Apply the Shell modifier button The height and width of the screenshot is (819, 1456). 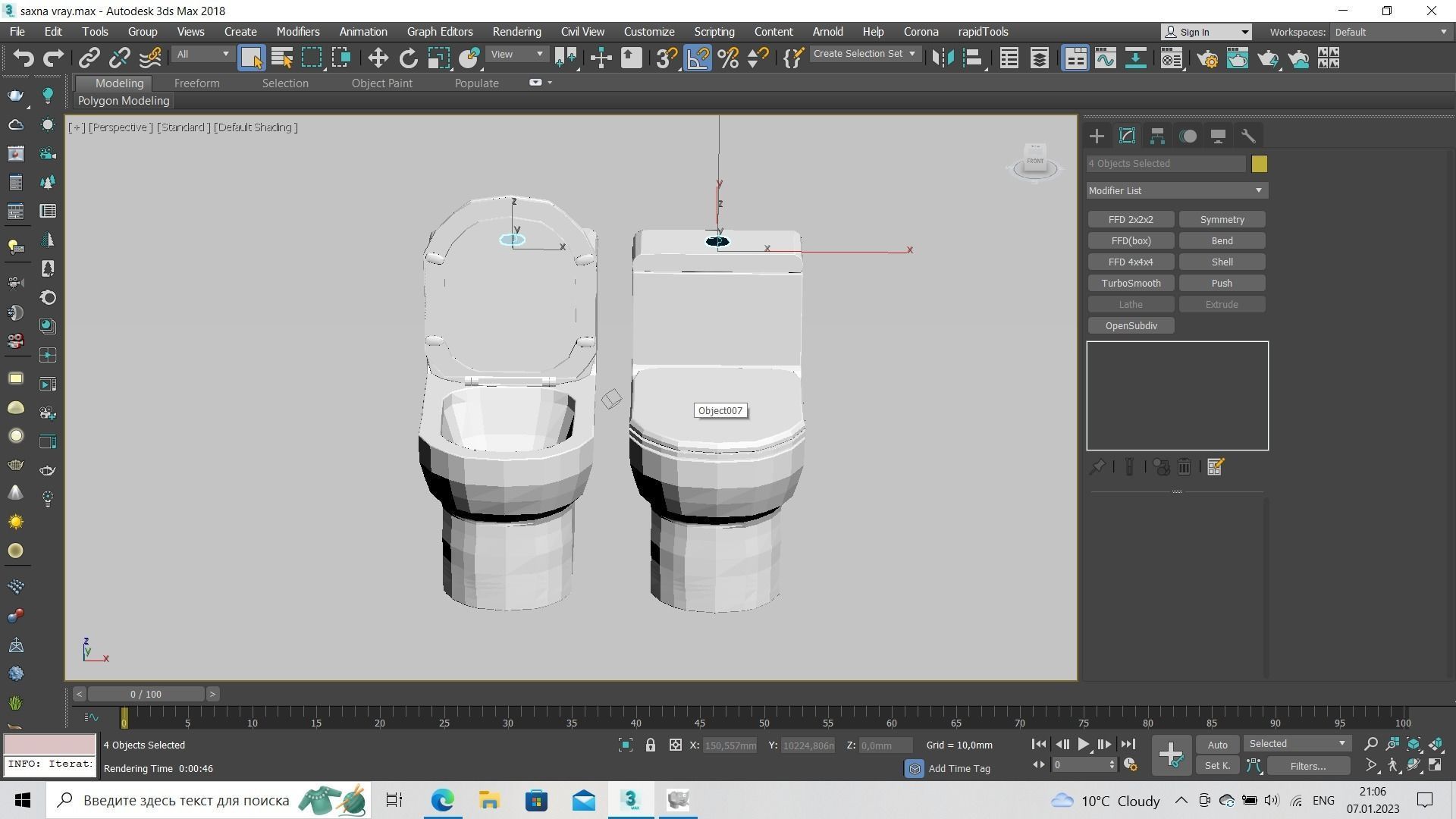pos(1222,262)
